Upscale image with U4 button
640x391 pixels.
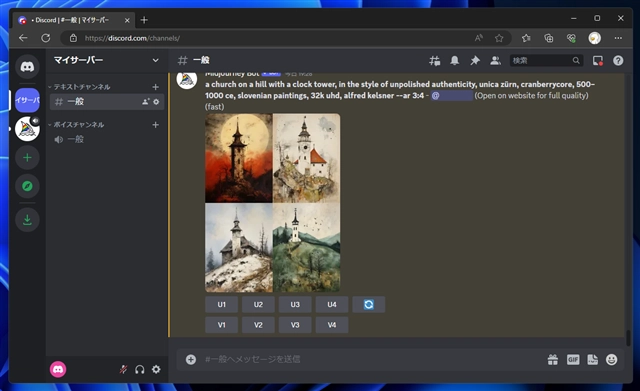332,304
